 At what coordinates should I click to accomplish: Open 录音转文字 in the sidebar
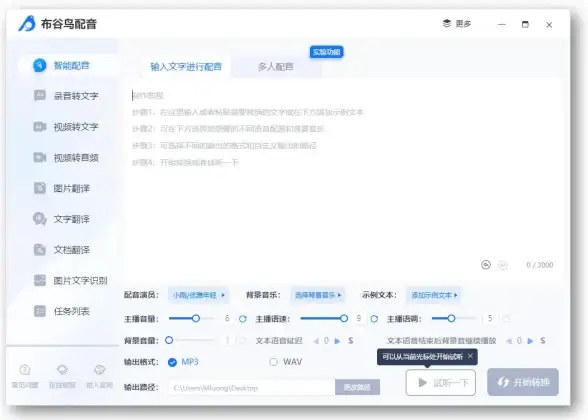tap(66, 96)
